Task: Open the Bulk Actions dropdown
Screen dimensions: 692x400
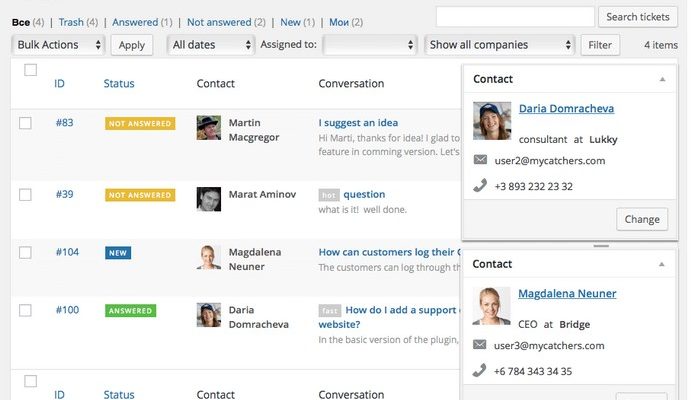Action: (60, 45)
